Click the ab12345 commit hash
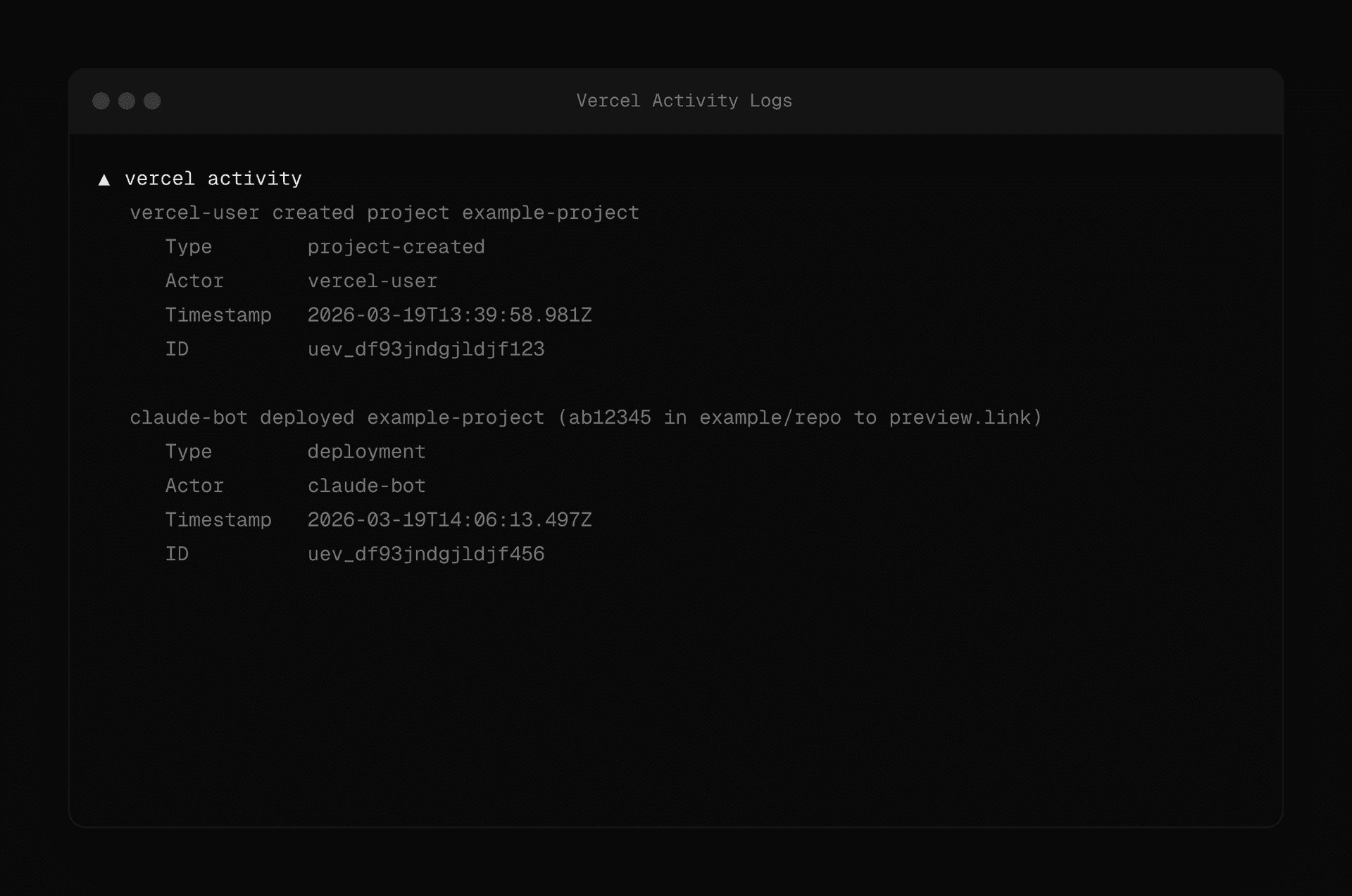 coord(610,417)
